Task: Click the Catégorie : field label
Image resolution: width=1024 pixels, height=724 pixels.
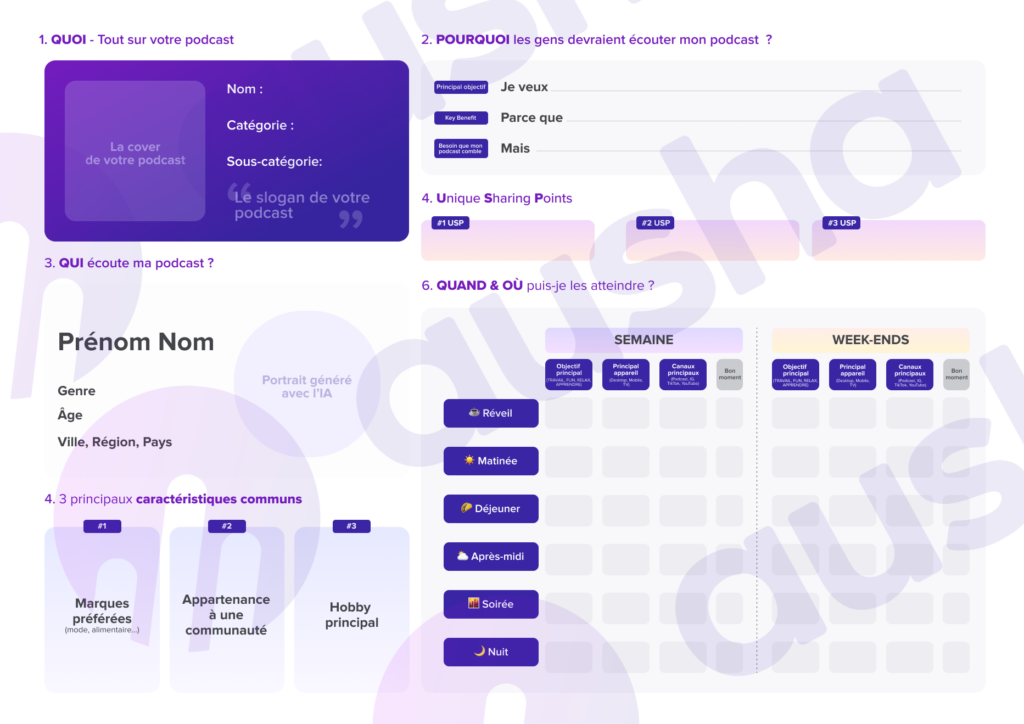Action: pos(260,125)
